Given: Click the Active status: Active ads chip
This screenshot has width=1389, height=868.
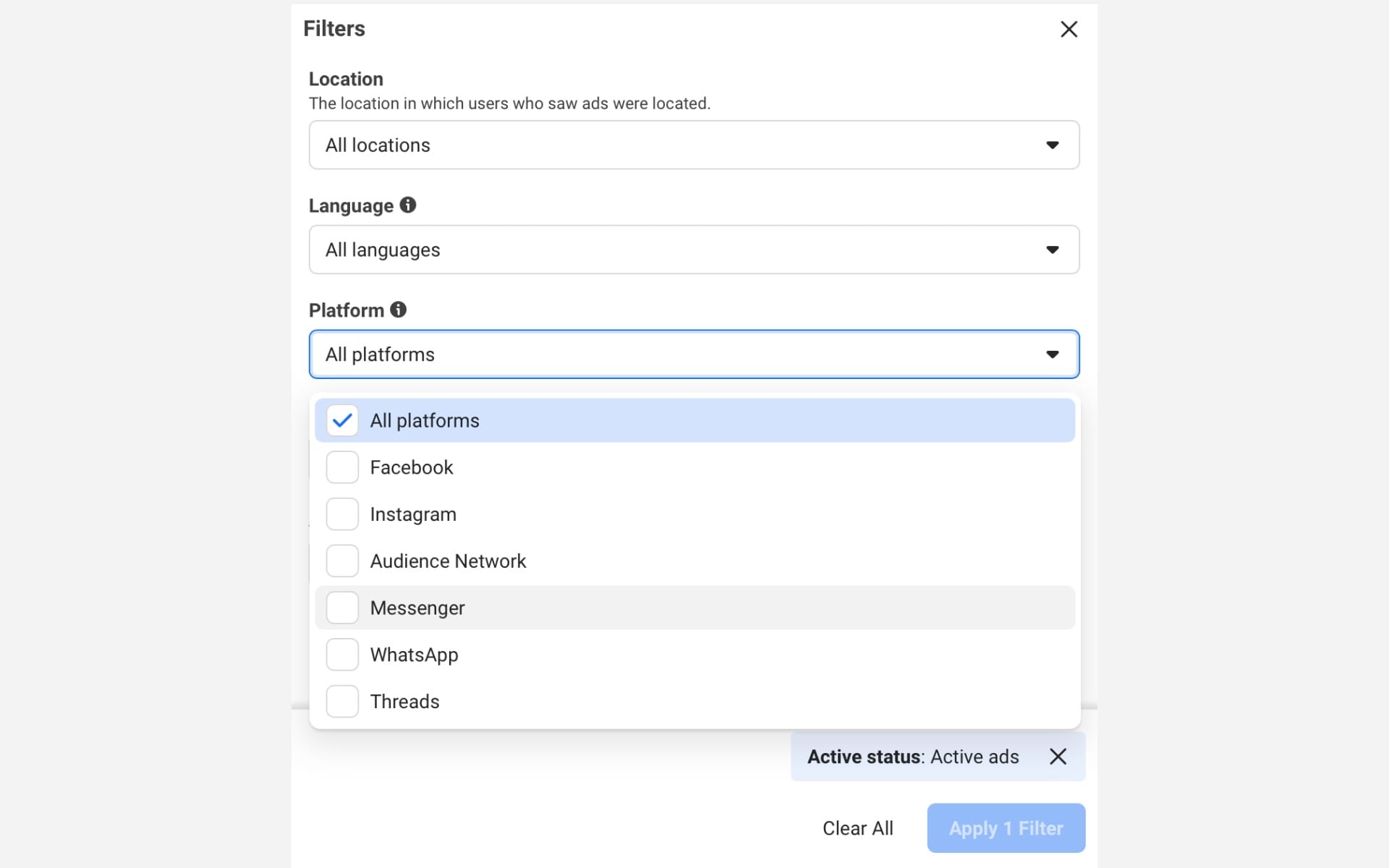Looking at the screenshot, I should coord(913,757).
